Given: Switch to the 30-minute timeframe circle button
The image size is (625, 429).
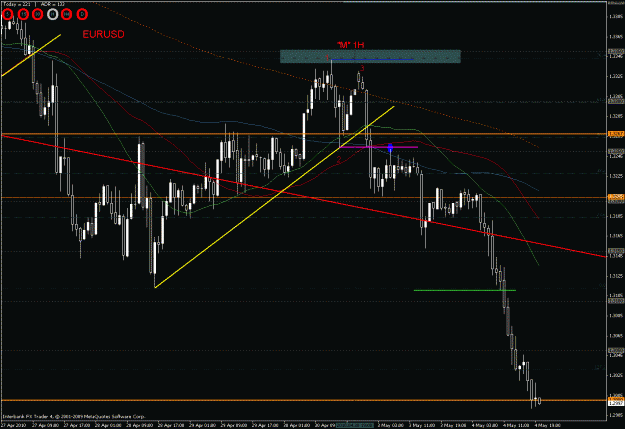Looking at the screenshot, I should (37, 14).
